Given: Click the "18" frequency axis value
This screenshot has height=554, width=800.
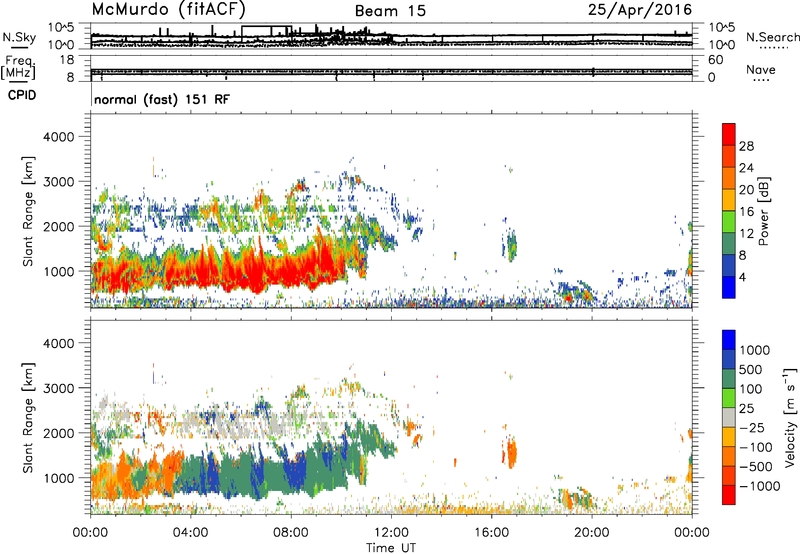Looking at the screenshot, I should pos(67,60).
